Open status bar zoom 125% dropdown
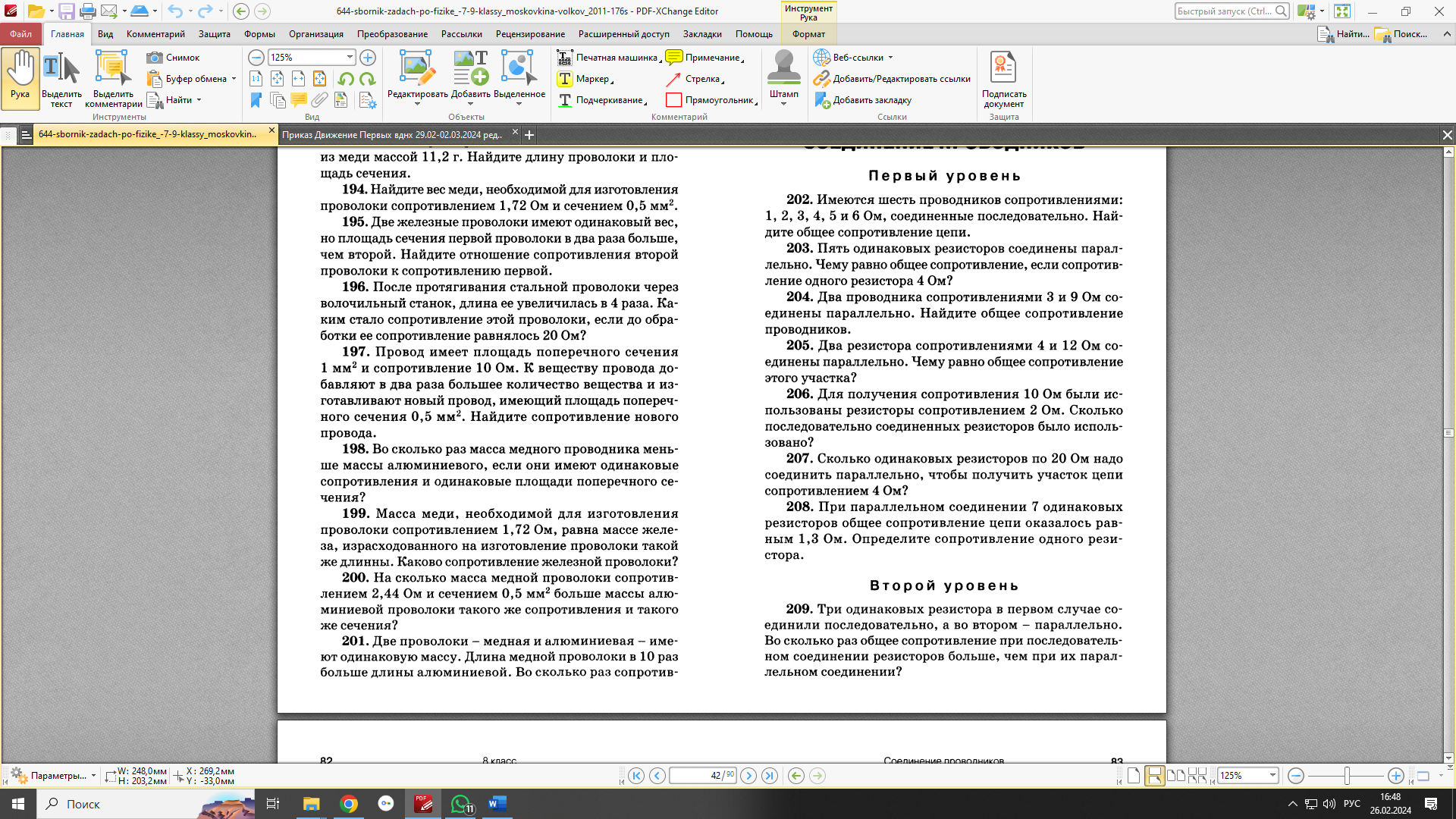Screen dimensions: 1456x819 click(x=1272, y=776)
